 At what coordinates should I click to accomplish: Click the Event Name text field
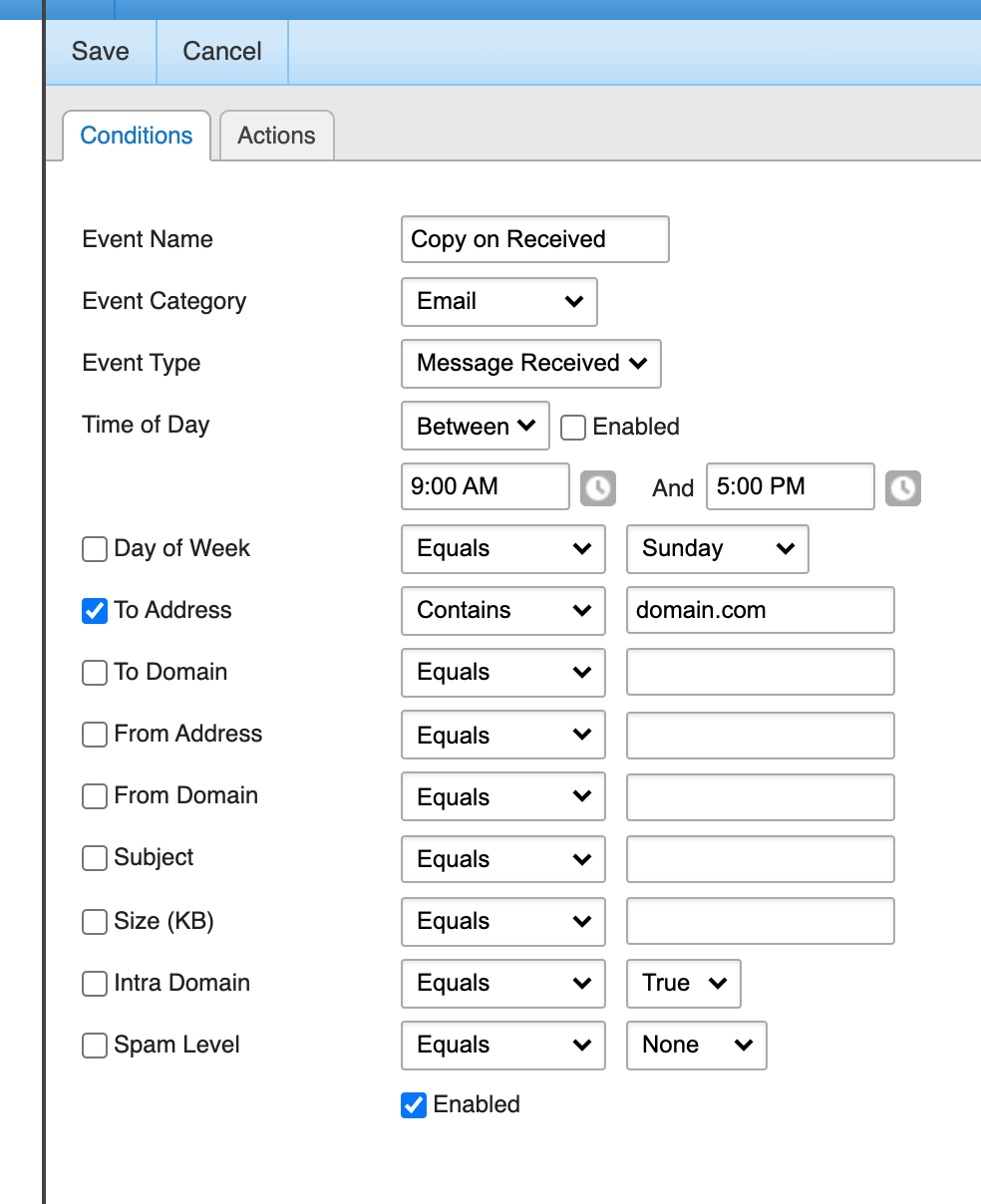(x=534, y=240)
